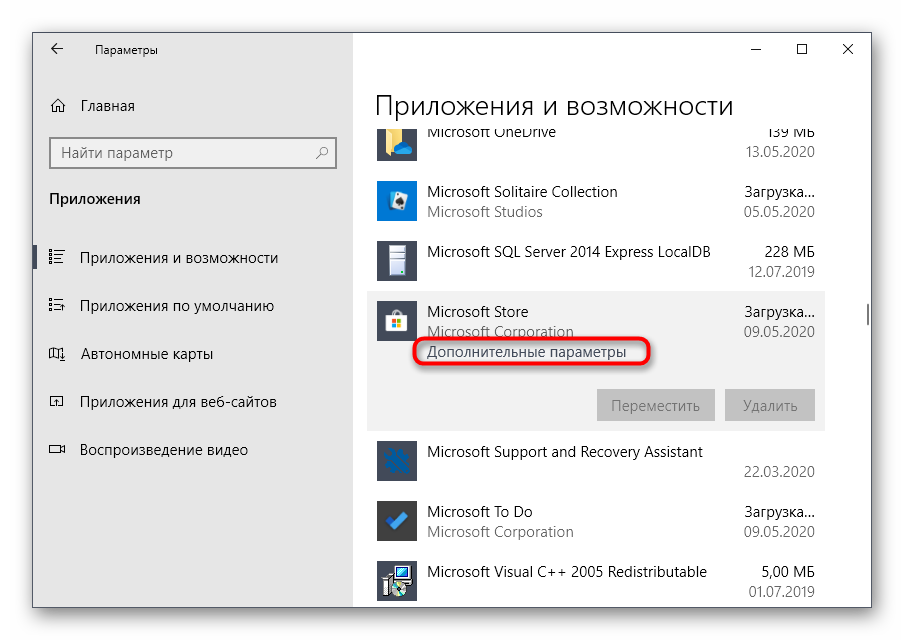This screenshot has width=904, height=640.
Task: Click the Home (Главная) house icon
Action: [58, 106]
